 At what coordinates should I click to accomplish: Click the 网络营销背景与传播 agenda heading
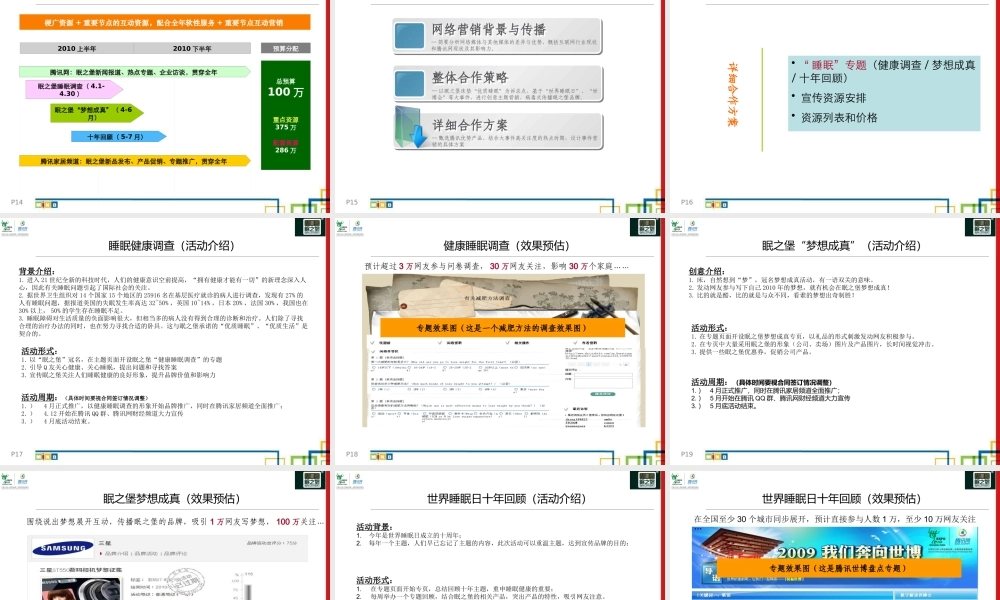(x=489, y=29)
